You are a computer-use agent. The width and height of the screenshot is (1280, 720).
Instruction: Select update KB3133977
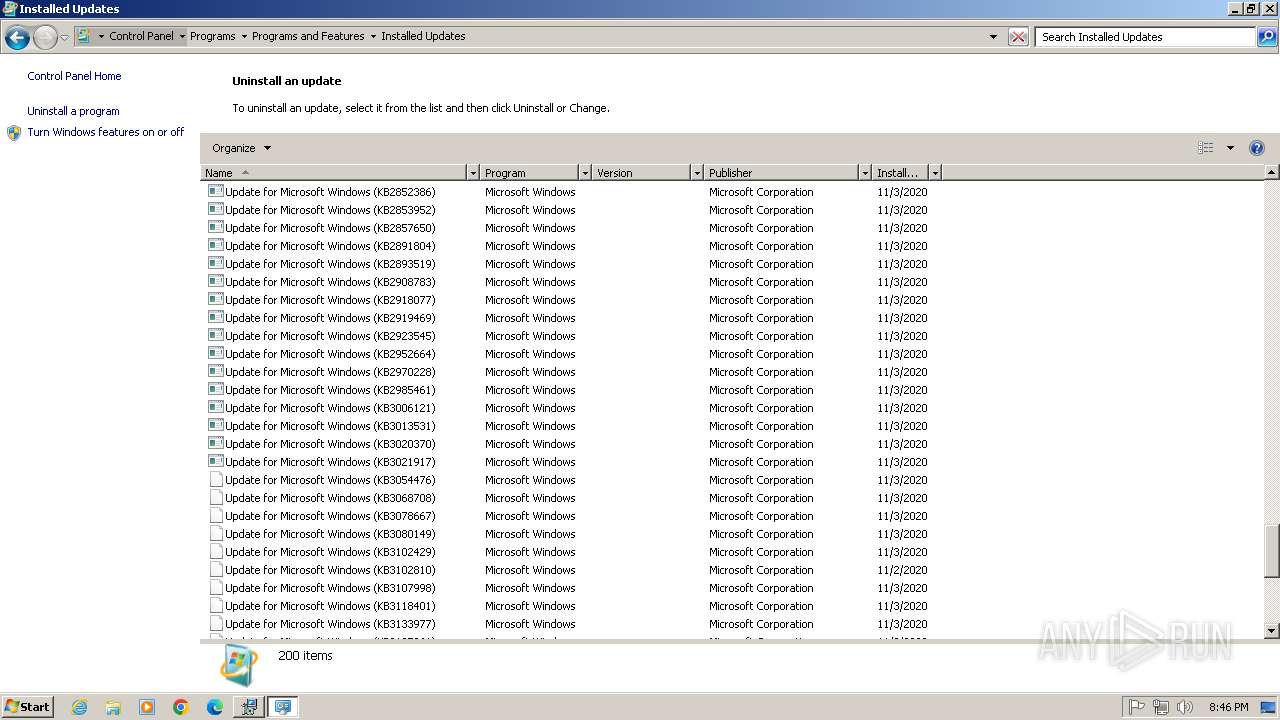[x=330, y=624]
